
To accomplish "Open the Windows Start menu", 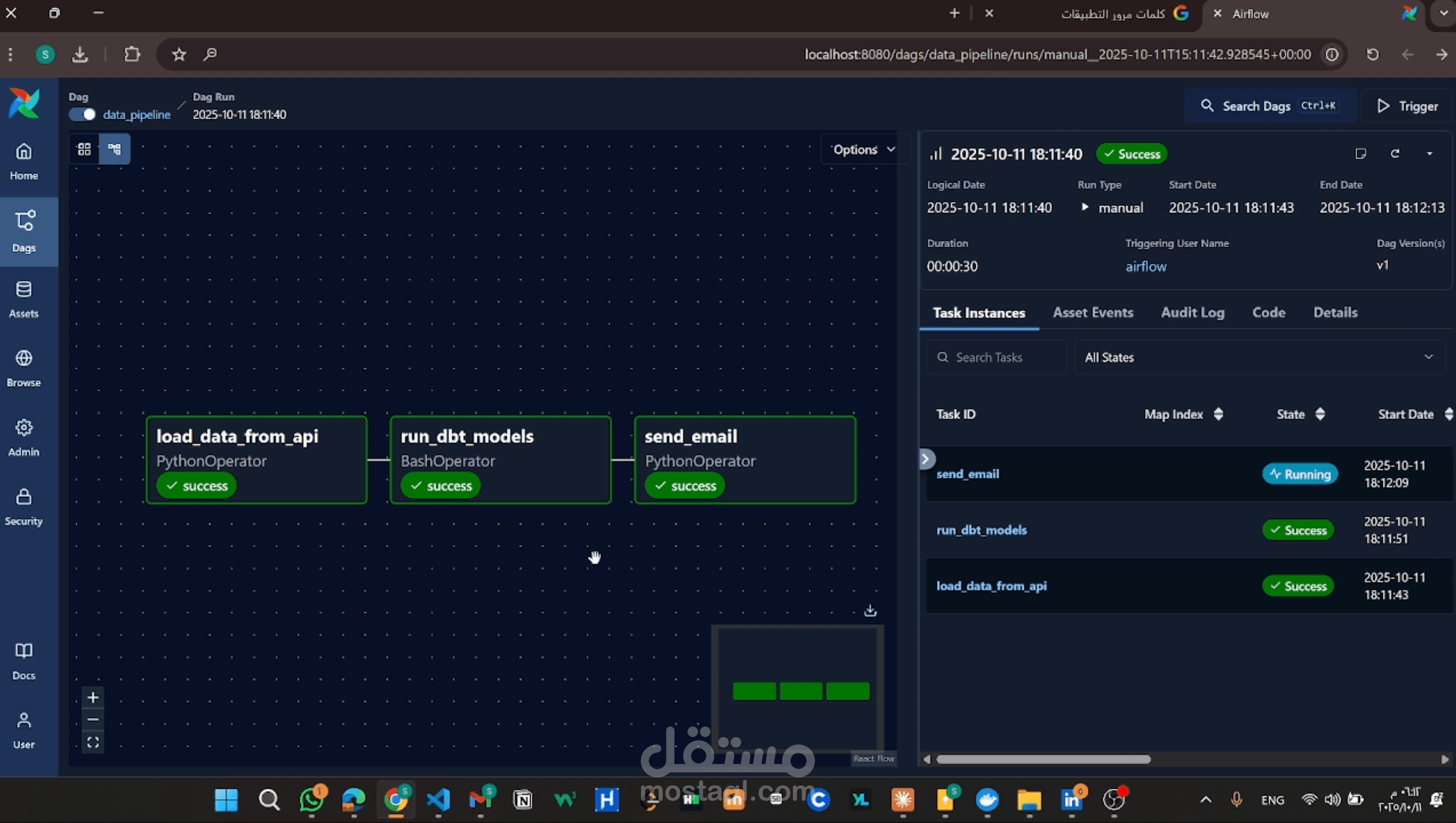I will (x=227, y=799).
